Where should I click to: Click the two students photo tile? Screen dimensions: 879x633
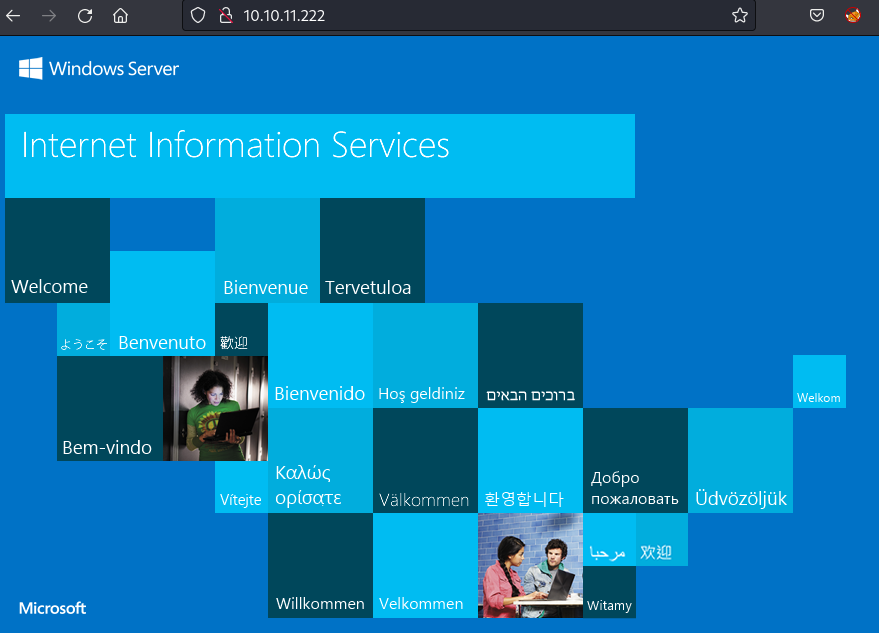click(x=530, y=565)
